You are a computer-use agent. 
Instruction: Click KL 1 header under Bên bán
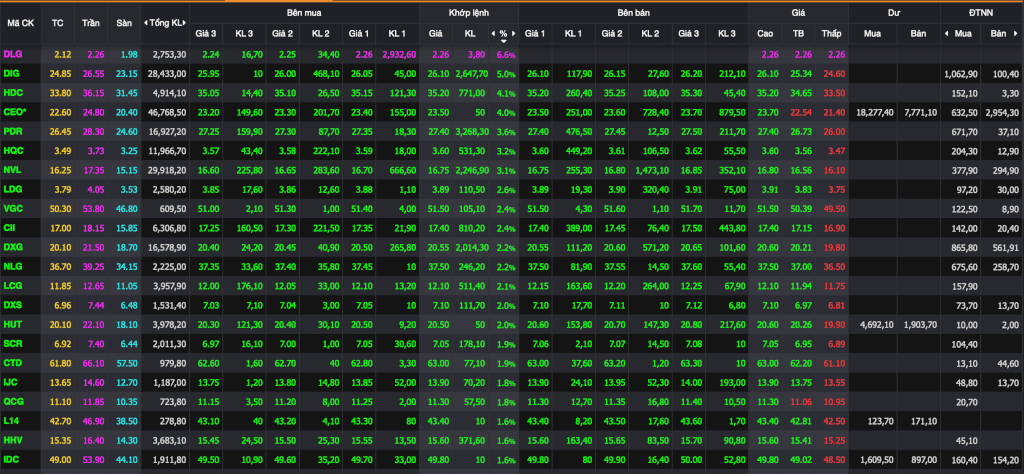pos(573,33)
